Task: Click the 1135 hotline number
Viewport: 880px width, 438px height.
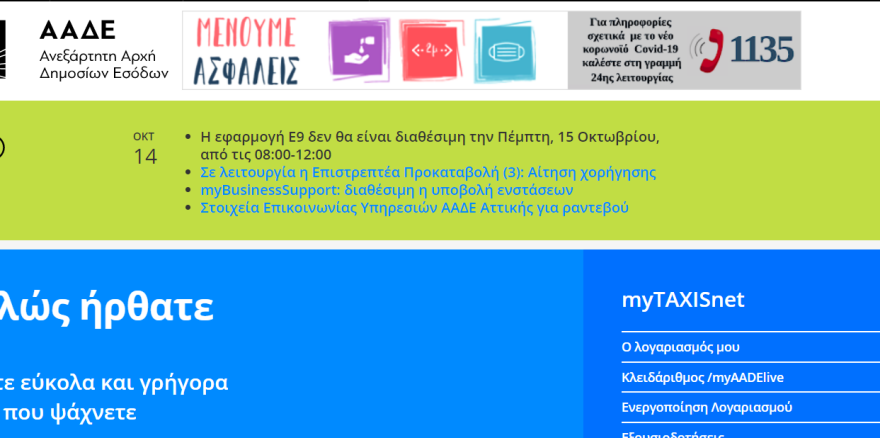Action: 762,49
